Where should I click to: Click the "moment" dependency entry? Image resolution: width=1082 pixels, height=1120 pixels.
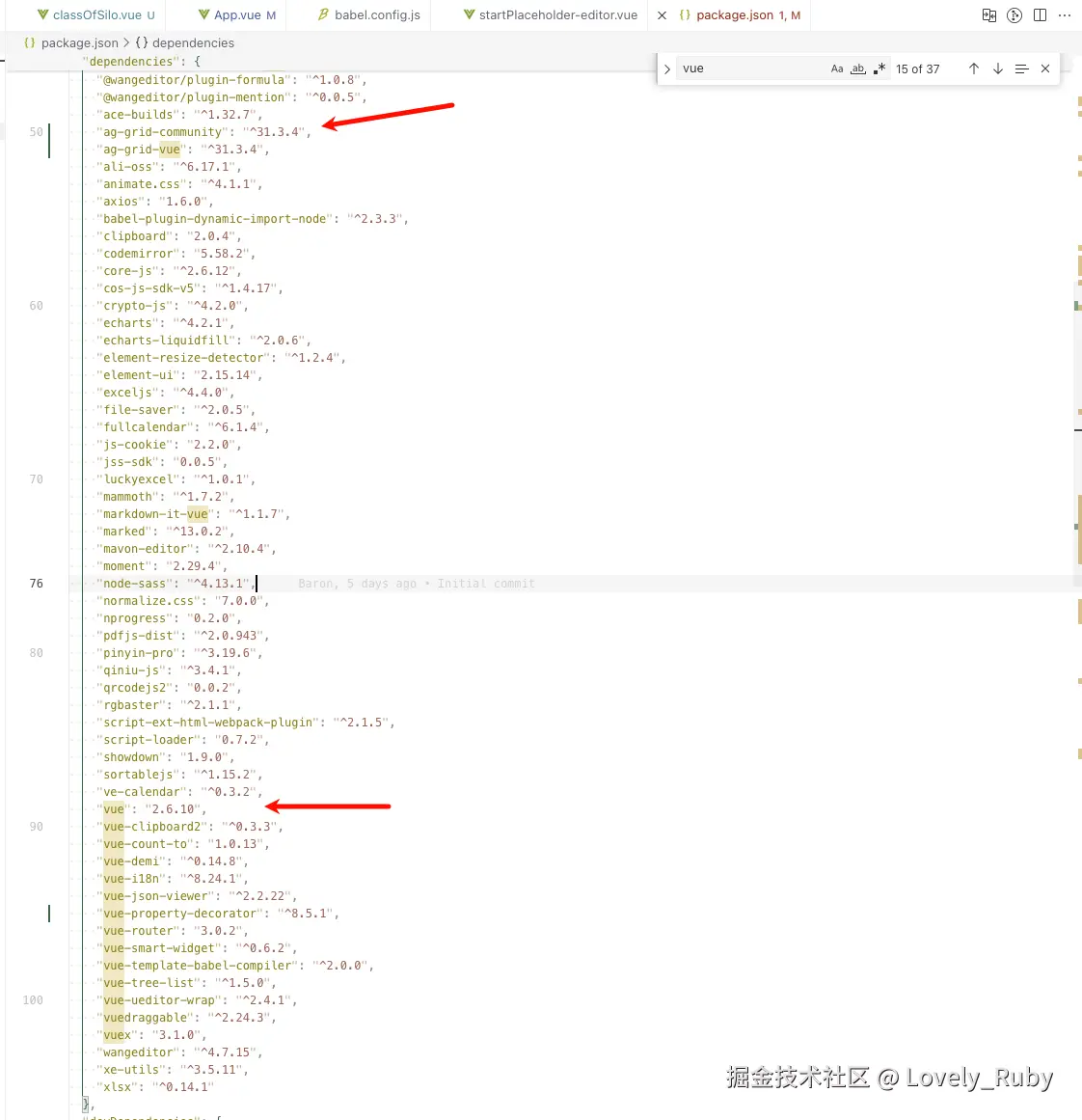162,566
